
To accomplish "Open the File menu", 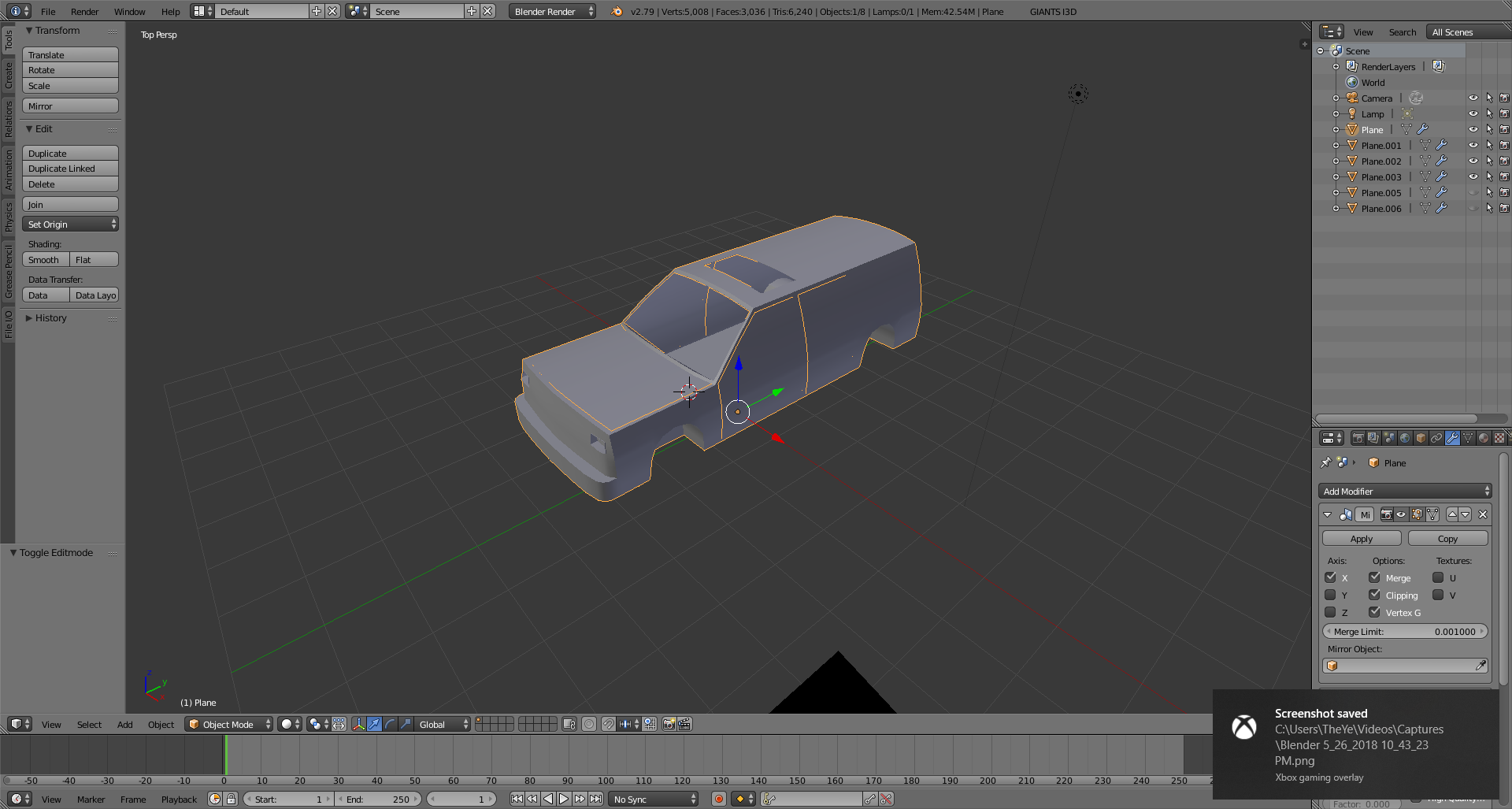I will (48, 11).
